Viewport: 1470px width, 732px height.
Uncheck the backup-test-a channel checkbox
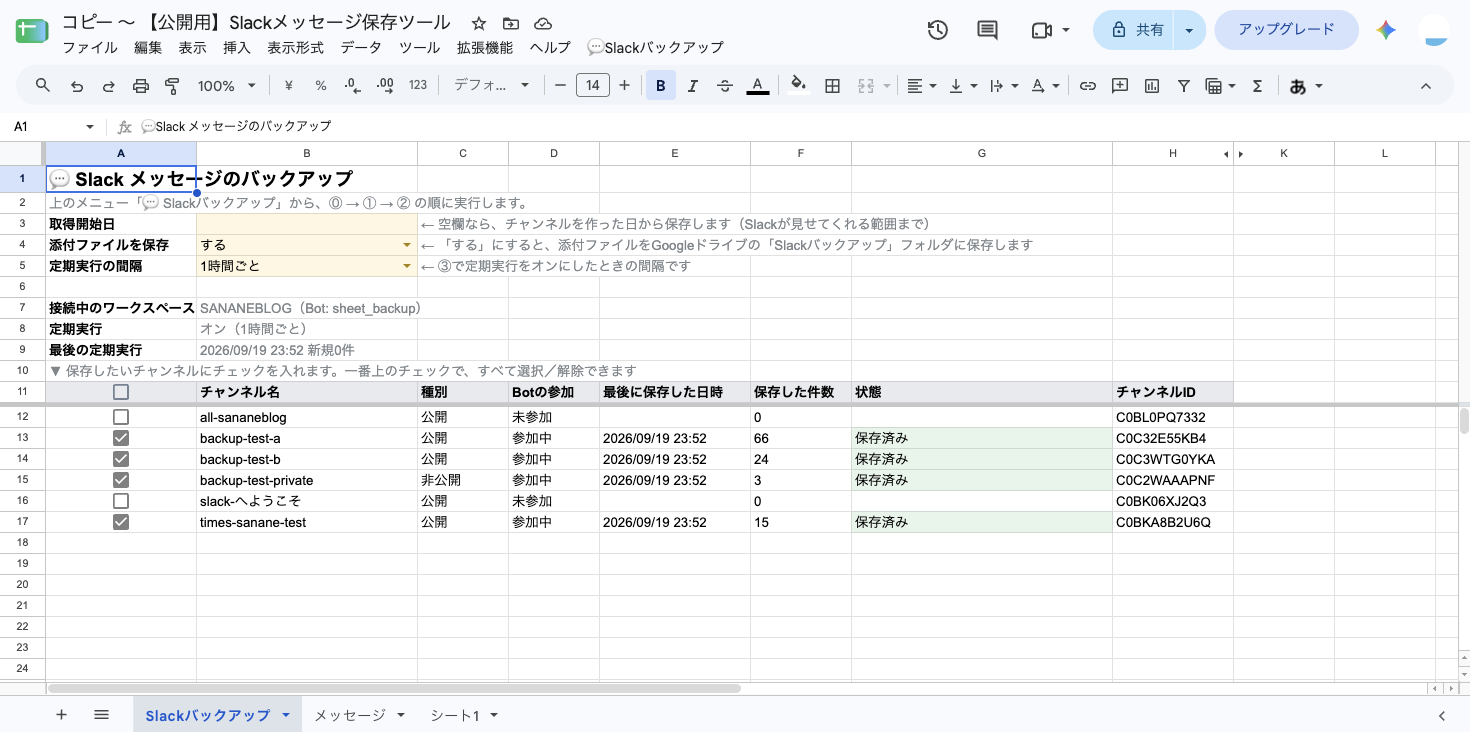[121, 438]
